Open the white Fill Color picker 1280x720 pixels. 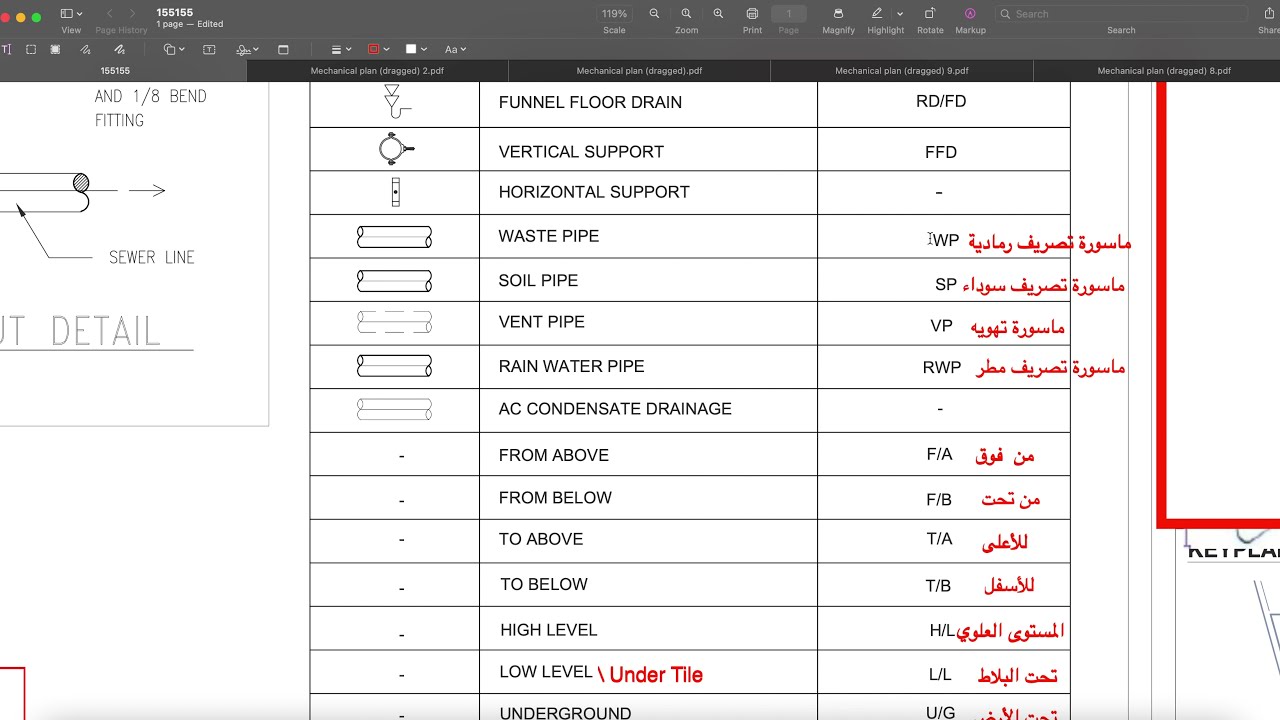coord(415,49)
